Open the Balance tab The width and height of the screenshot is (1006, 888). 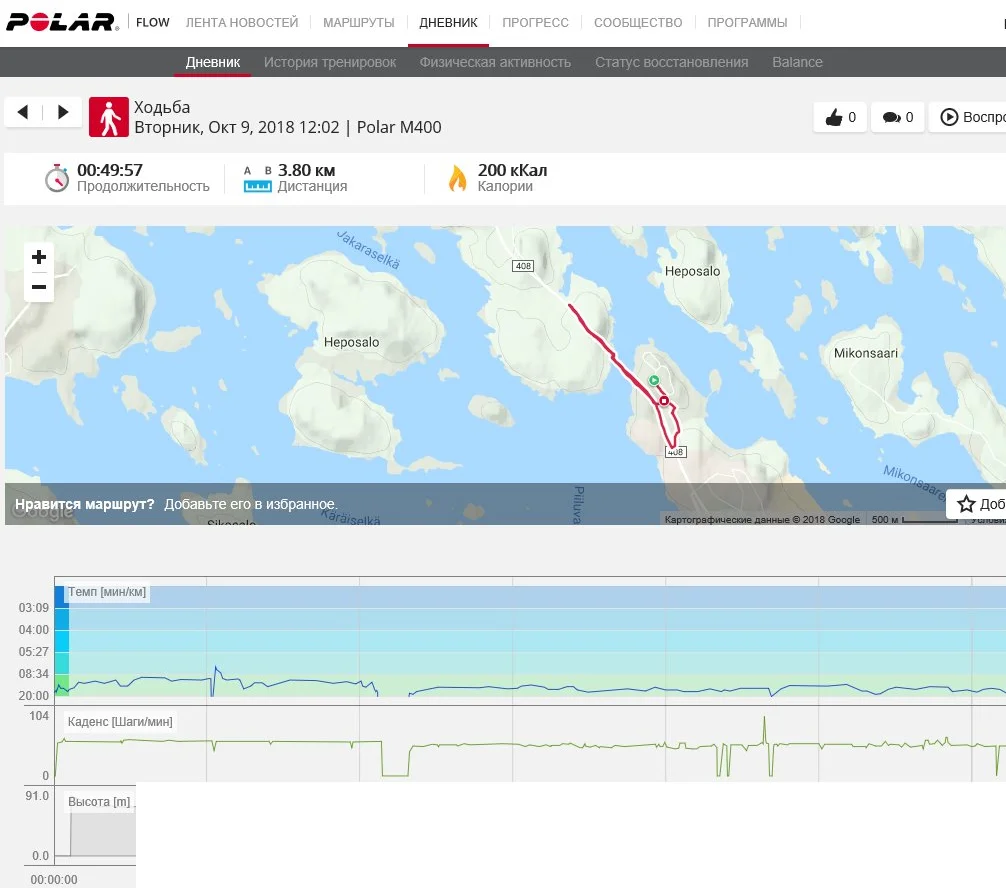pos(797,62)
